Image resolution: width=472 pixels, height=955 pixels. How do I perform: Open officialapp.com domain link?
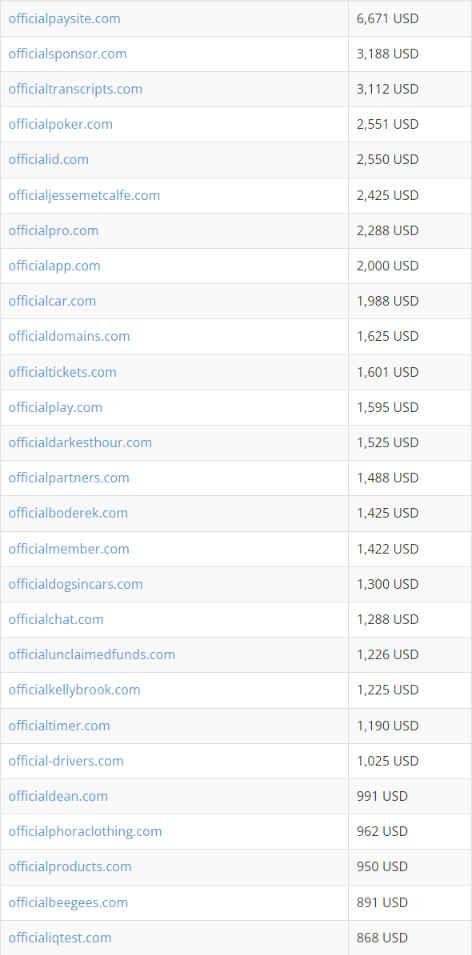[54, 266]
